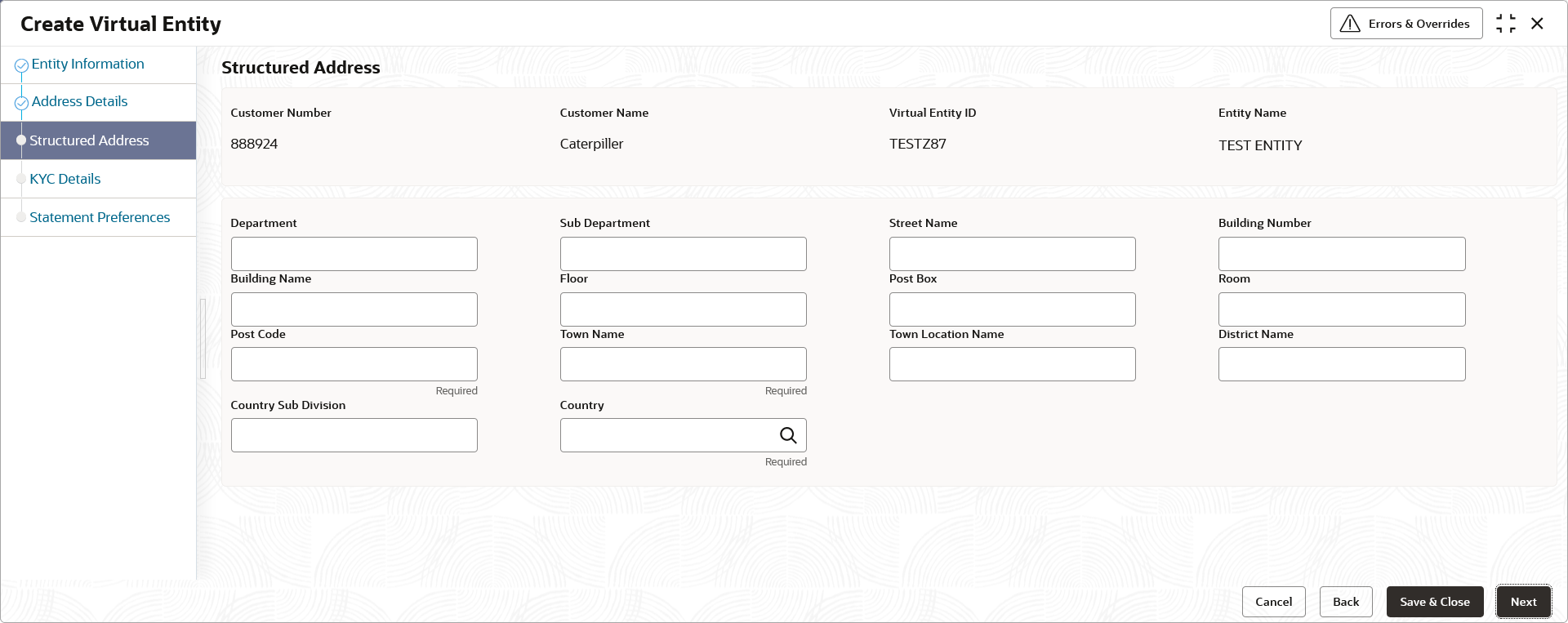
Task: Click the Street Name text box
Action: 1012,254
